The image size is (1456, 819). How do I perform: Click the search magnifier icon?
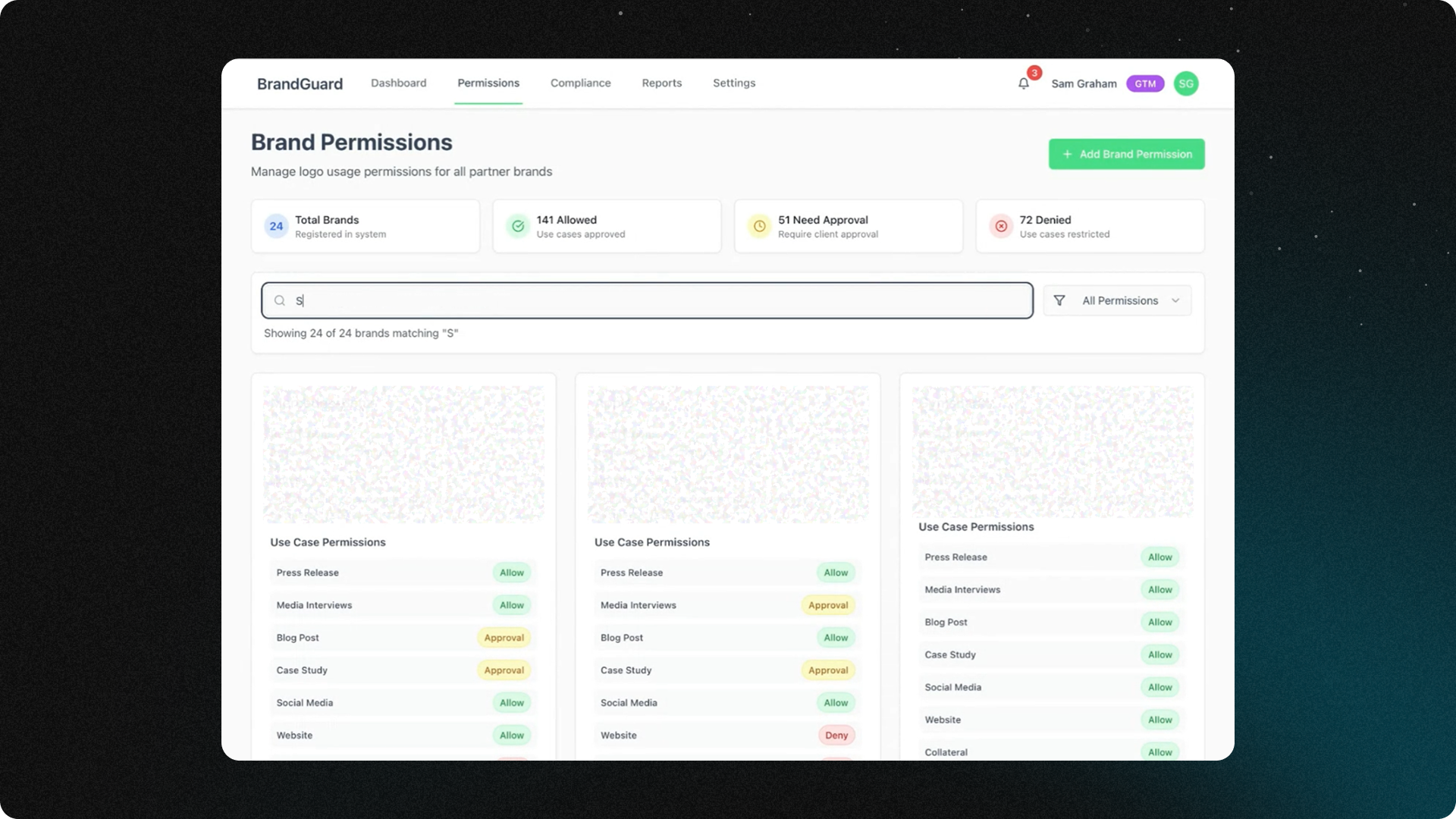tap(280, 301)
